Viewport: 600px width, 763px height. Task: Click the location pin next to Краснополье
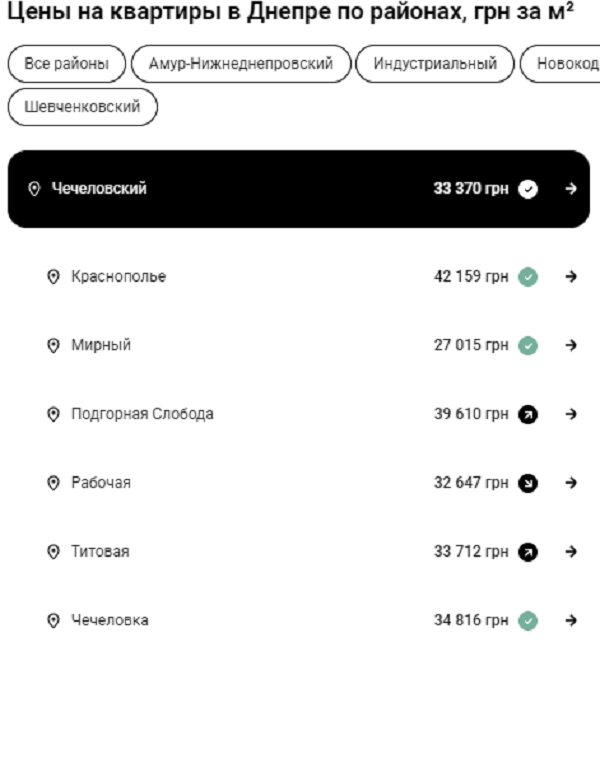pos(54,277)
